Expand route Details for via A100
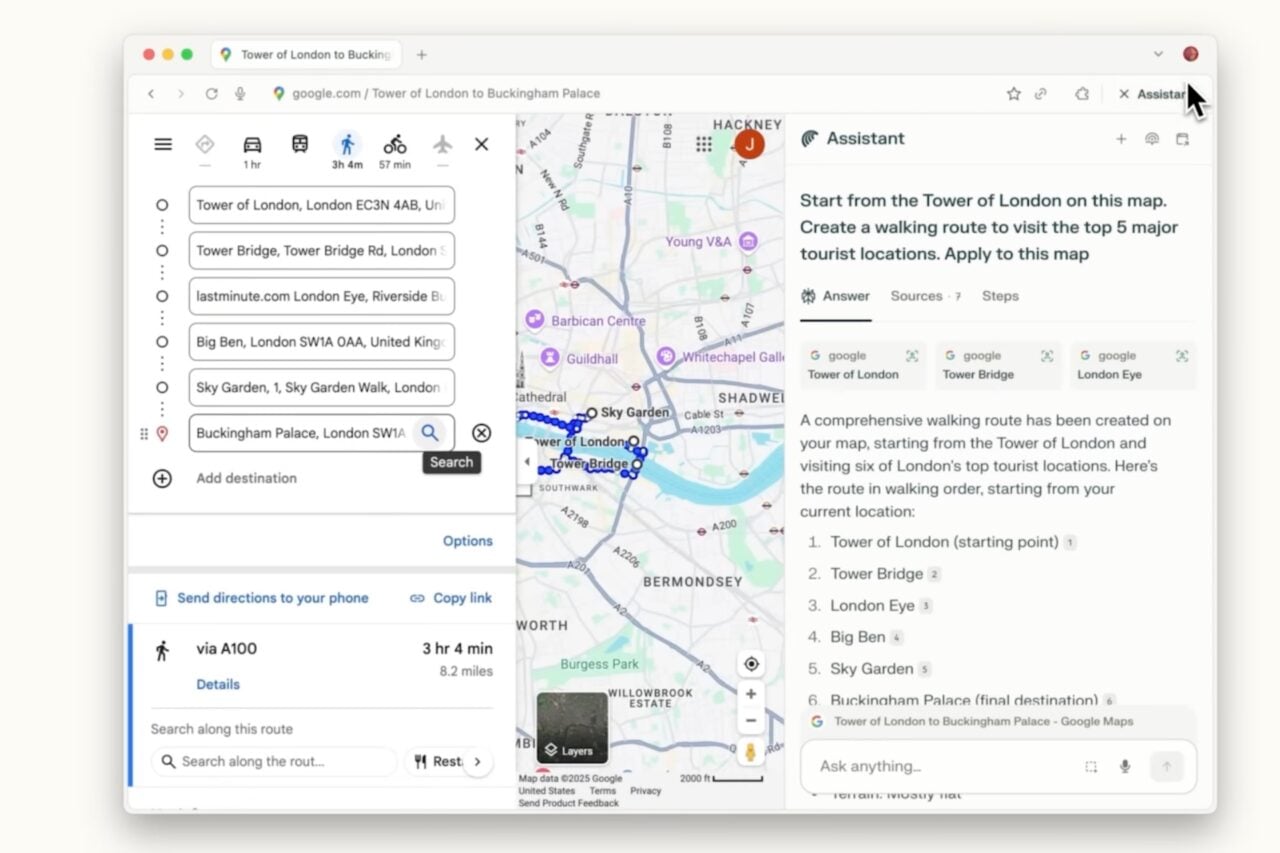The width and height of the screenshot is (1280, 853). (x=218, y=685)
